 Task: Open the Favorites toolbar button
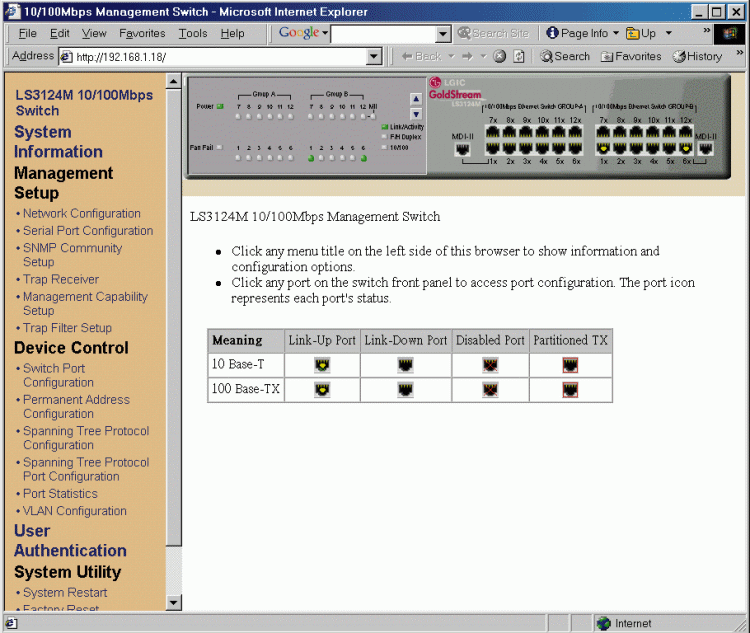pyautogui.click(x=631, y=56)
